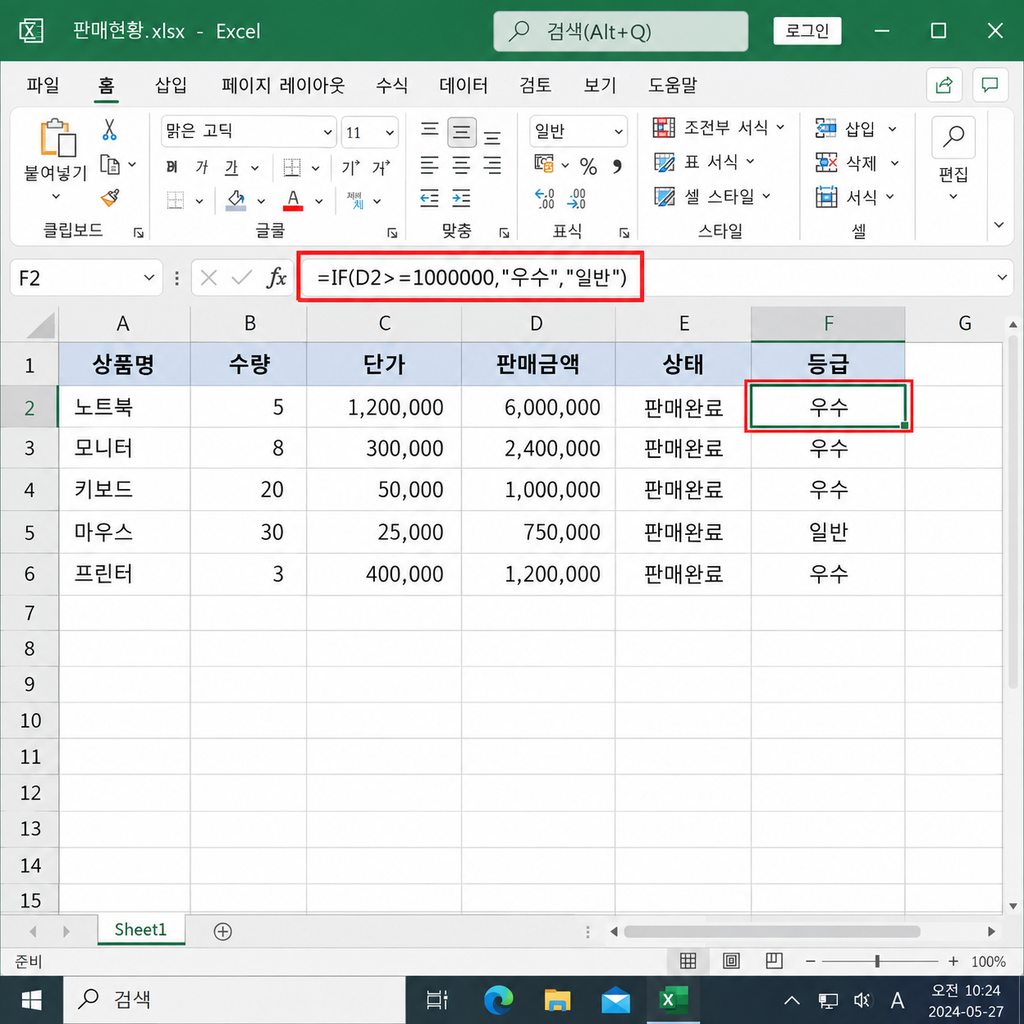Click the Share icon in ribbon corner
The height and width of the screenshot is (1024, 1024).
click(x=944, y=85)
